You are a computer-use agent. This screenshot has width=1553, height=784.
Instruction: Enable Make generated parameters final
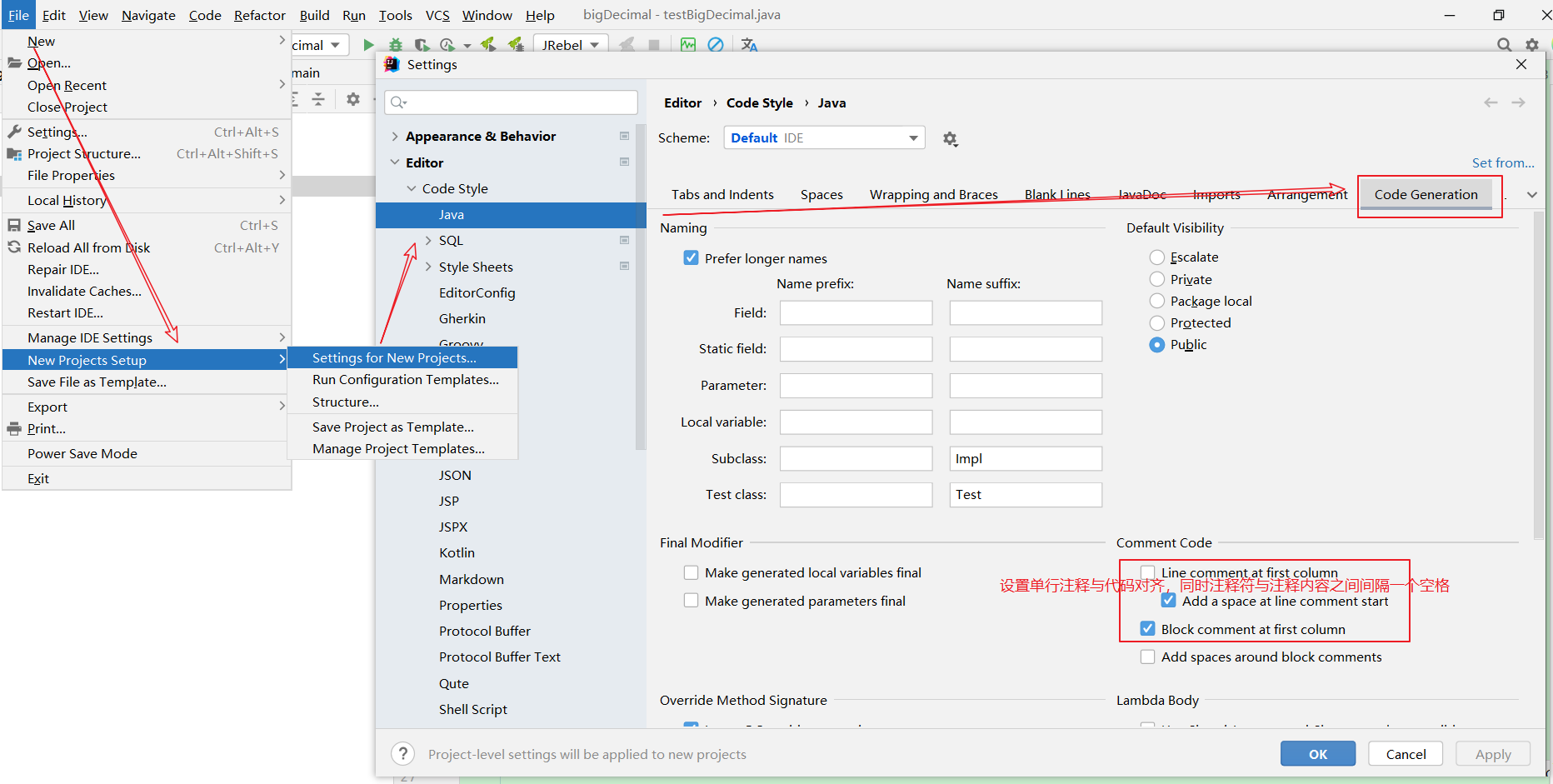point(691,601)
